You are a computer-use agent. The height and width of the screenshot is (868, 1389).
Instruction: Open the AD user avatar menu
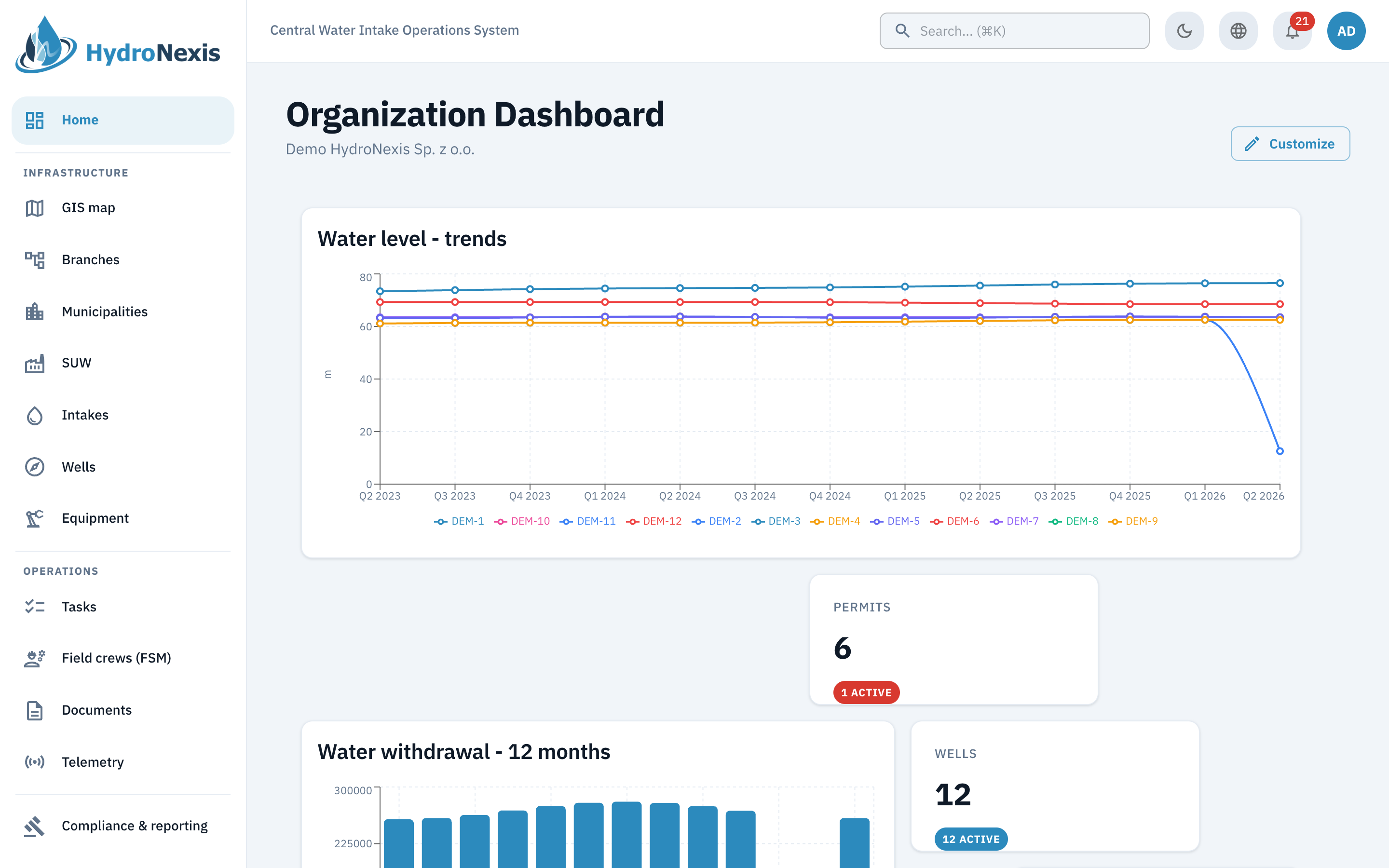pyautogui.click(x=1346, y=31)
